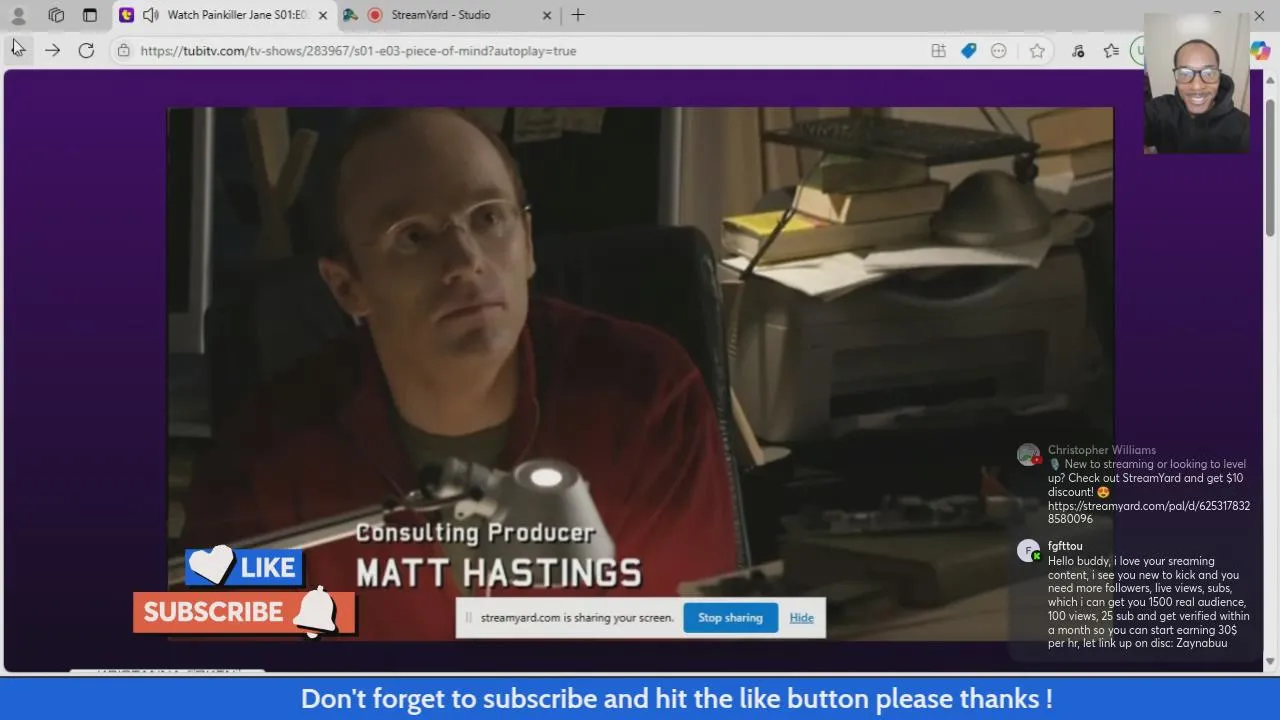The image size is (1280, 720).
Task: Switch to StreamYard - Studio tab
Action: tap(440, 15)
